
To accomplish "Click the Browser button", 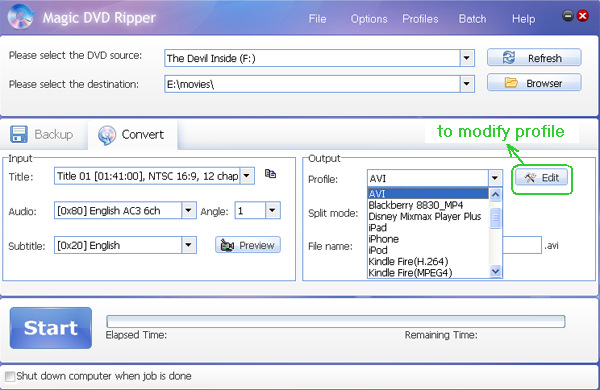I will (x=534, y=83).
